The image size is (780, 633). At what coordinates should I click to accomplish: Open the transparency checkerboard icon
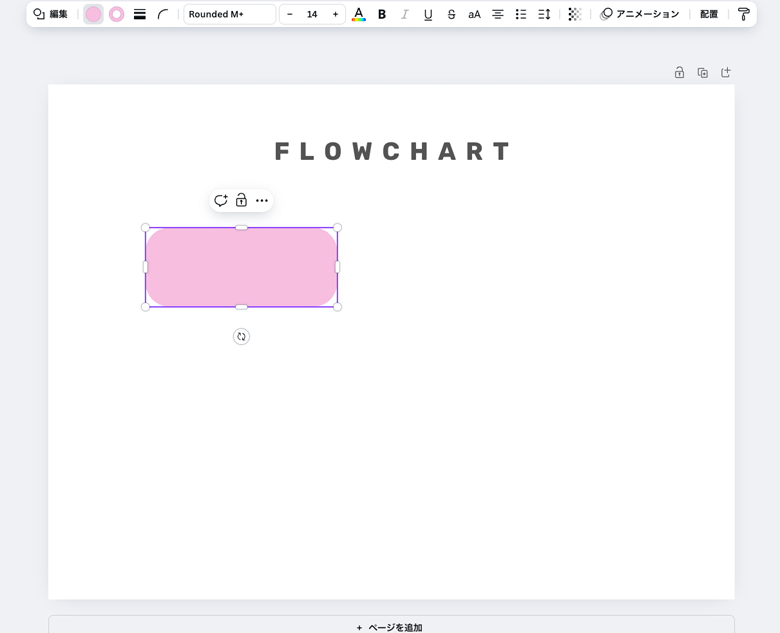tap(575, 14)
